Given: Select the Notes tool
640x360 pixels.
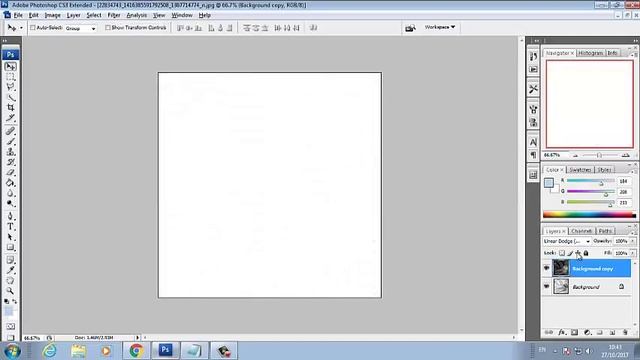Looking at the screenshot, I should (x=11, y=260).
